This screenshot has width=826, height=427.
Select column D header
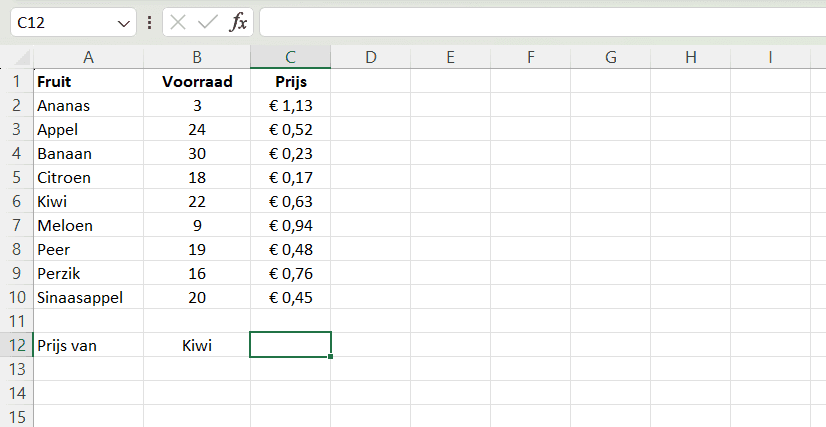pyautogui.click(x=371, y=57)
